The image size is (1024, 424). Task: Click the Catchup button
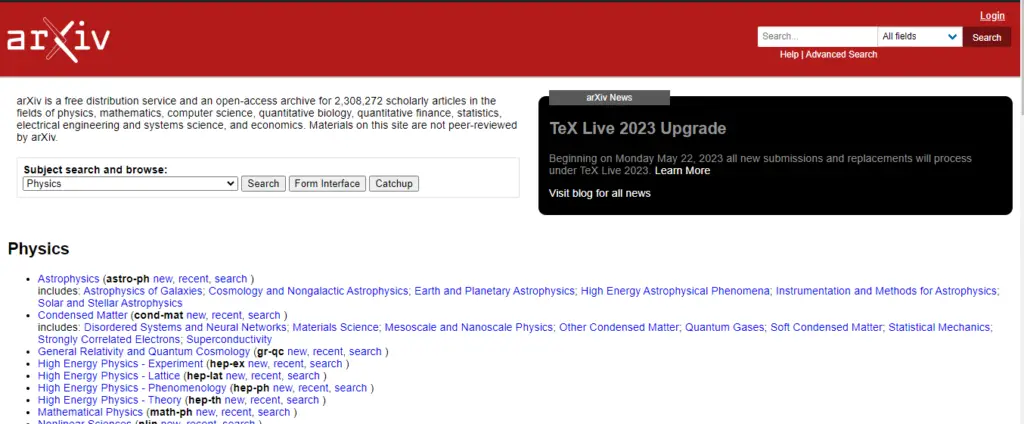click(x=394, y=184)
